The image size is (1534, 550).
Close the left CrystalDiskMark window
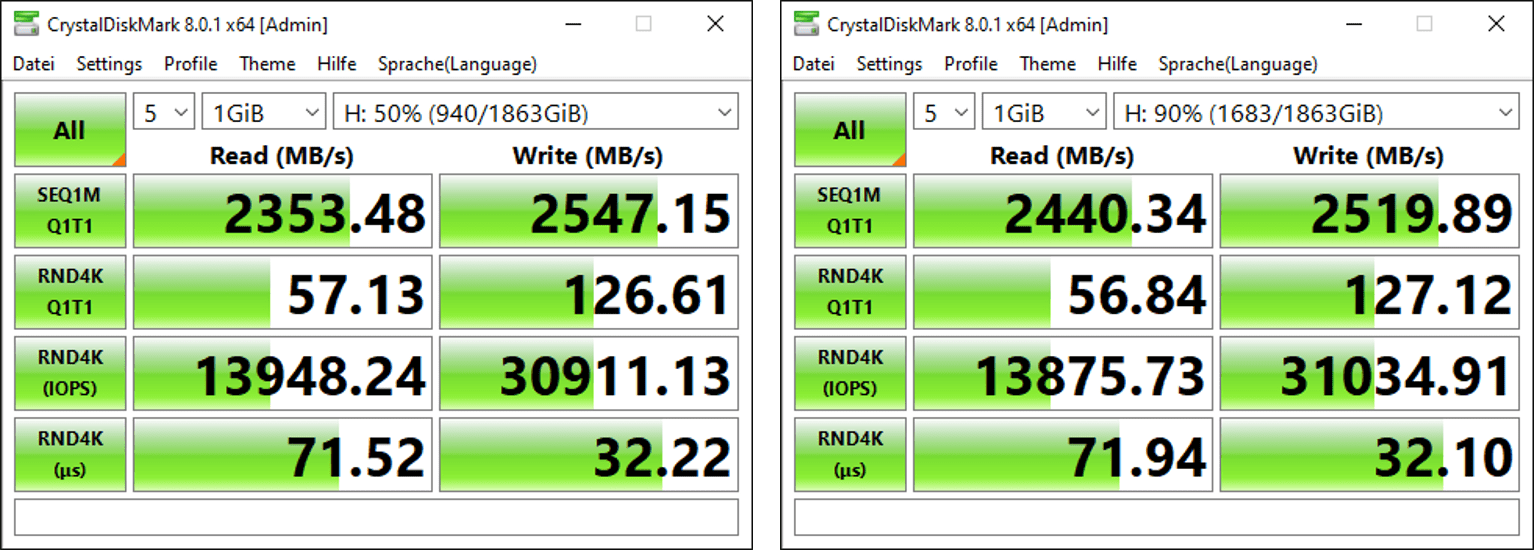(x=716, y=24)
